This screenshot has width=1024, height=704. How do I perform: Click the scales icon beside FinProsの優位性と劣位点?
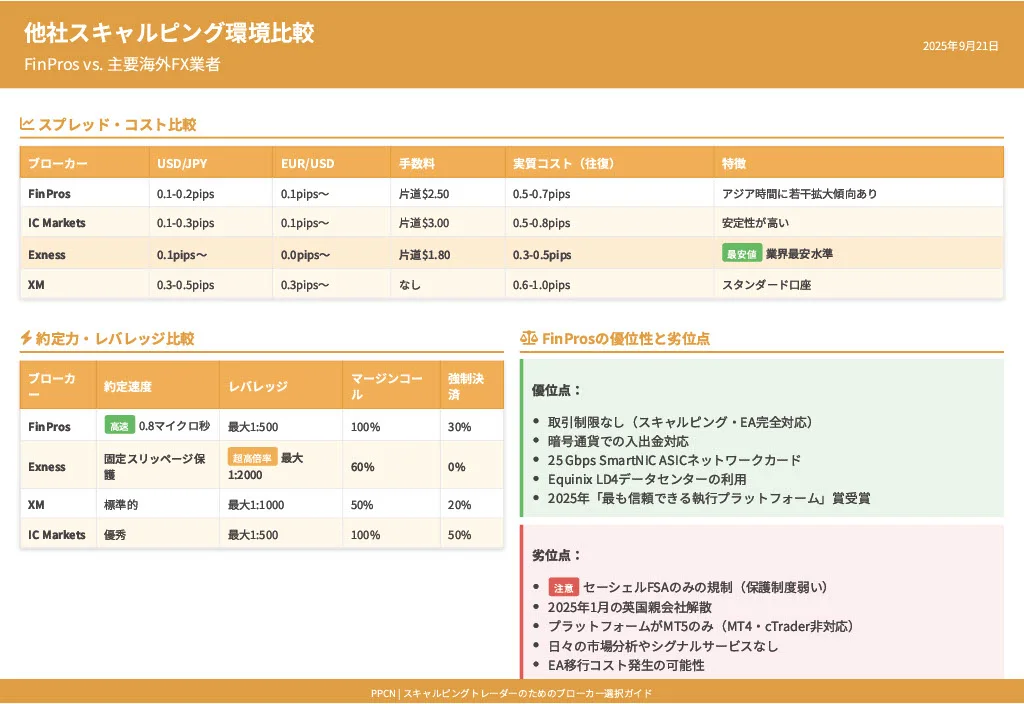528,339
